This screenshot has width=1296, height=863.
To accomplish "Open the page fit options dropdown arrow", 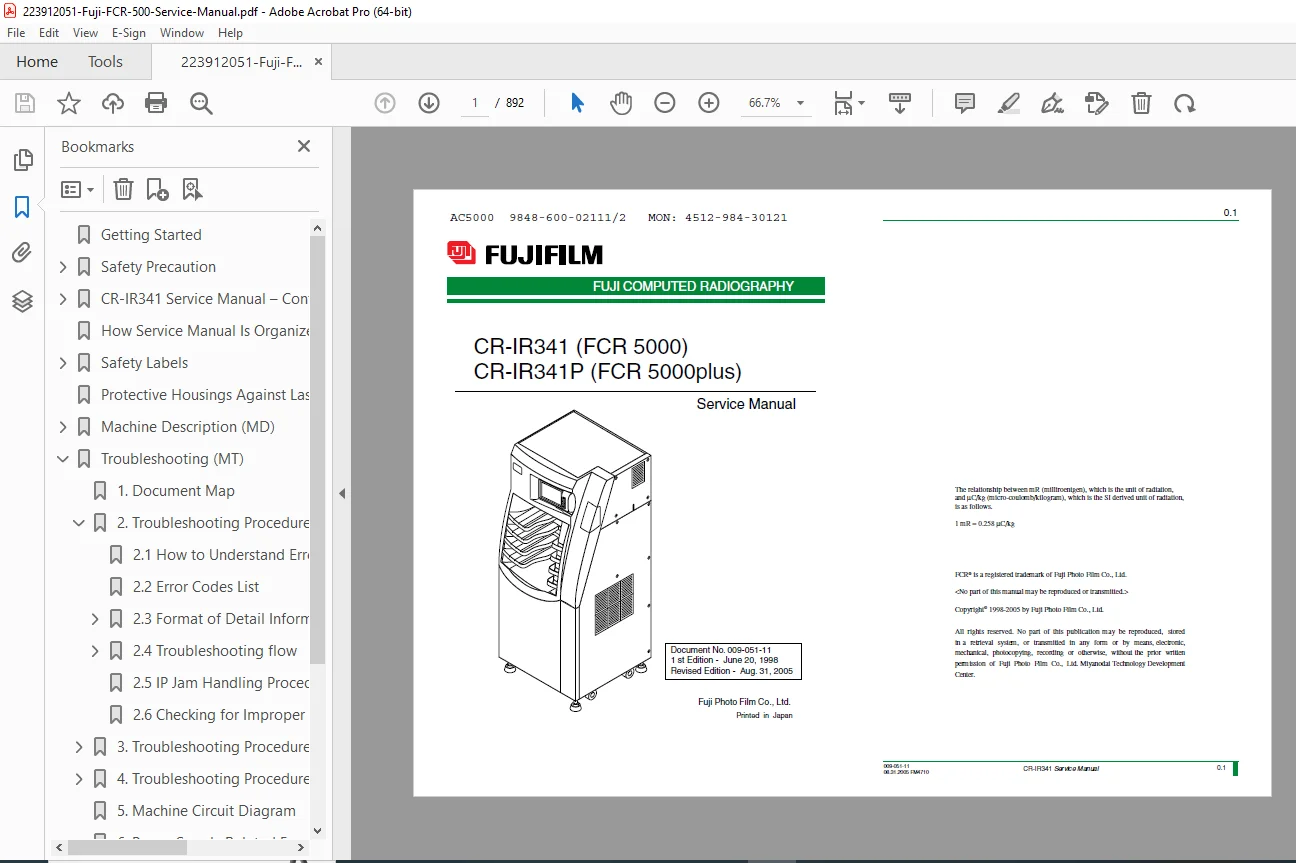I will coord(861,103).
